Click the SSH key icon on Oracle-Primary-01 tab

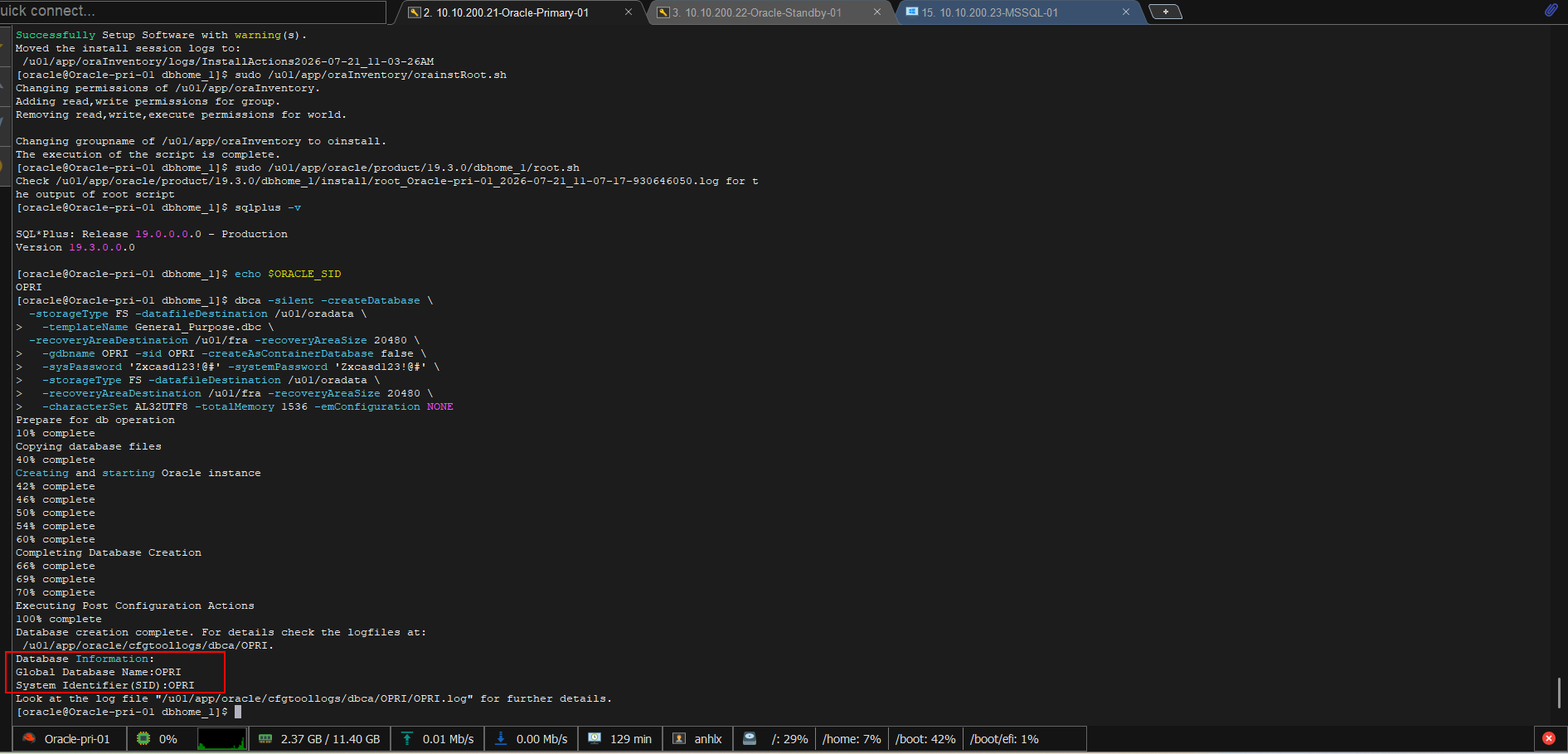(x=415, y=12)
